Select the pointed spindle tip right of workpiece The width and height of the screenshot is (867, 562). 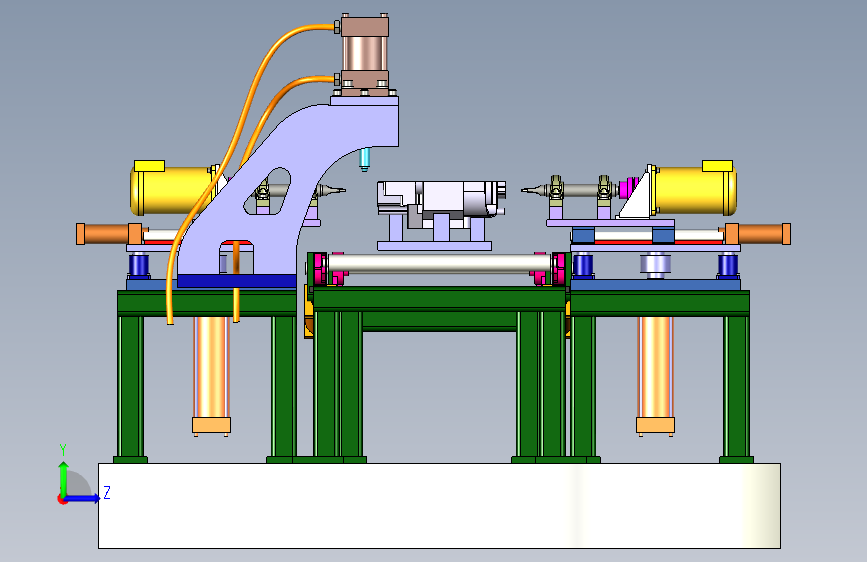click(x=532, y=190)
